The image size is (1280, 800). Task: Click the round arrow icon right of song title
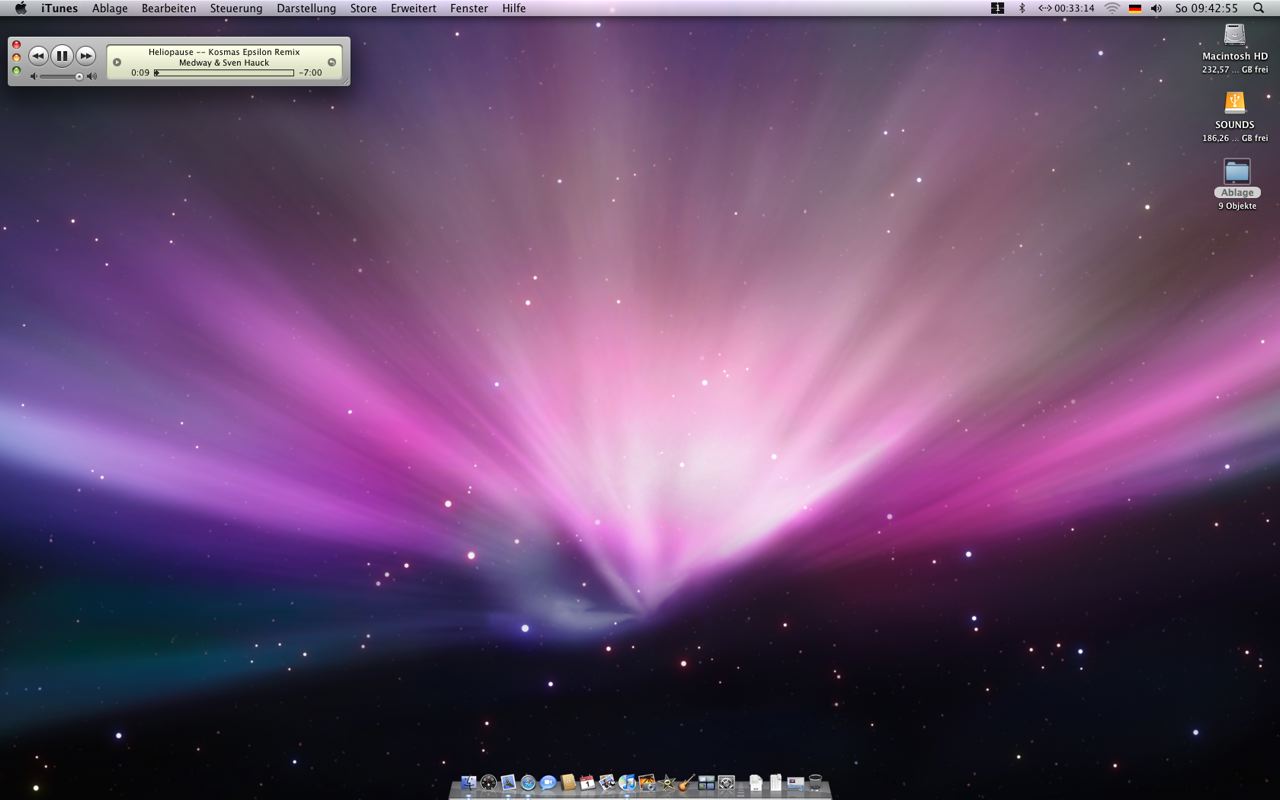332,62
